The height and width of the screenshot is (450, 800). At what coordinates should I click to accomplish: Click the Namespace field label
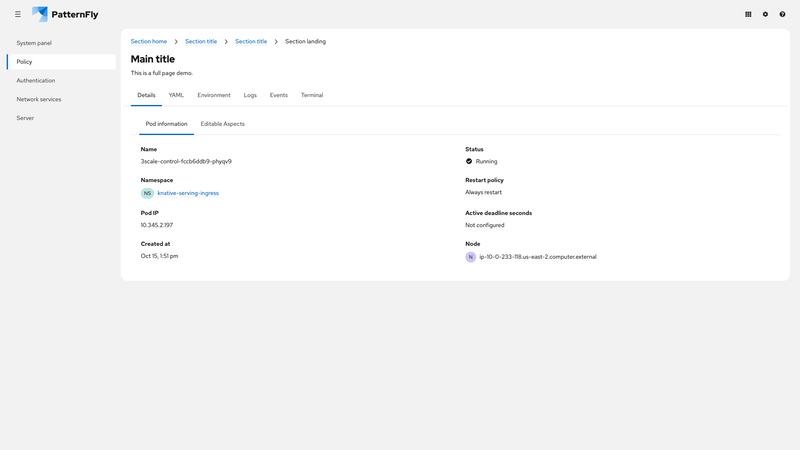pyautogui.click(x=157, y=180)
